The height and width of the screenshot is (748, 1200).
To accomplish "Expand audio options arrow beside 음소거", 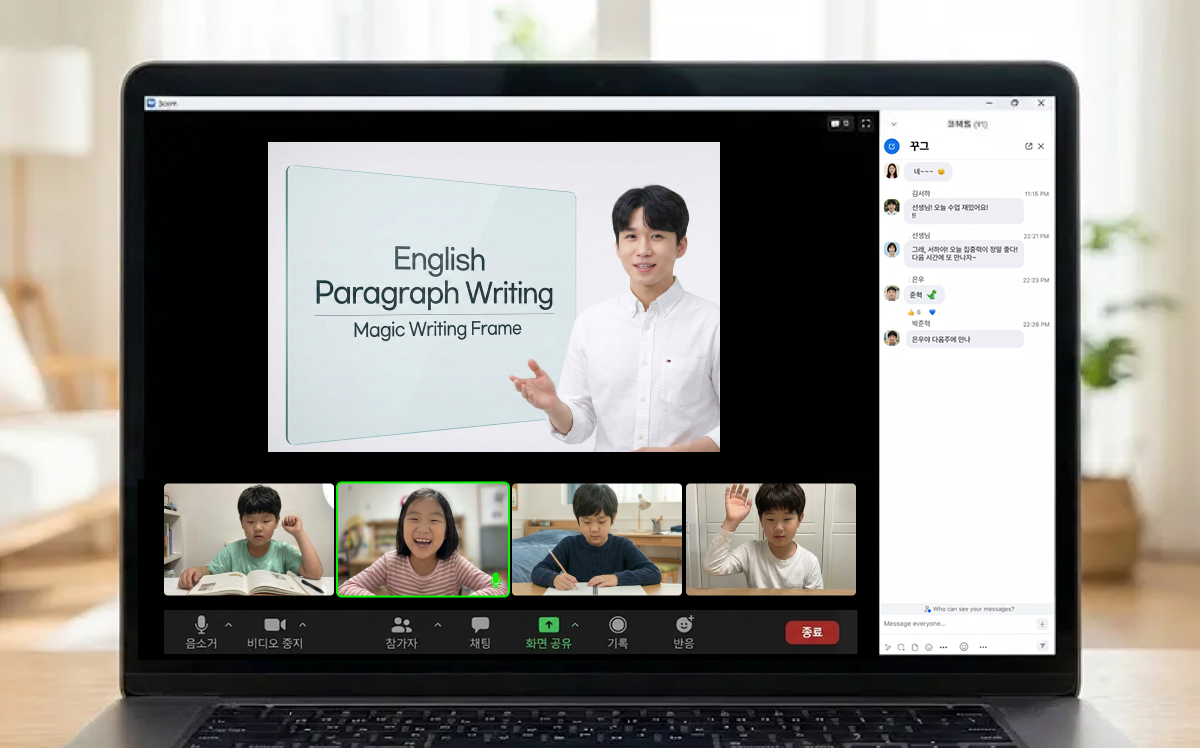I will 228,625.
